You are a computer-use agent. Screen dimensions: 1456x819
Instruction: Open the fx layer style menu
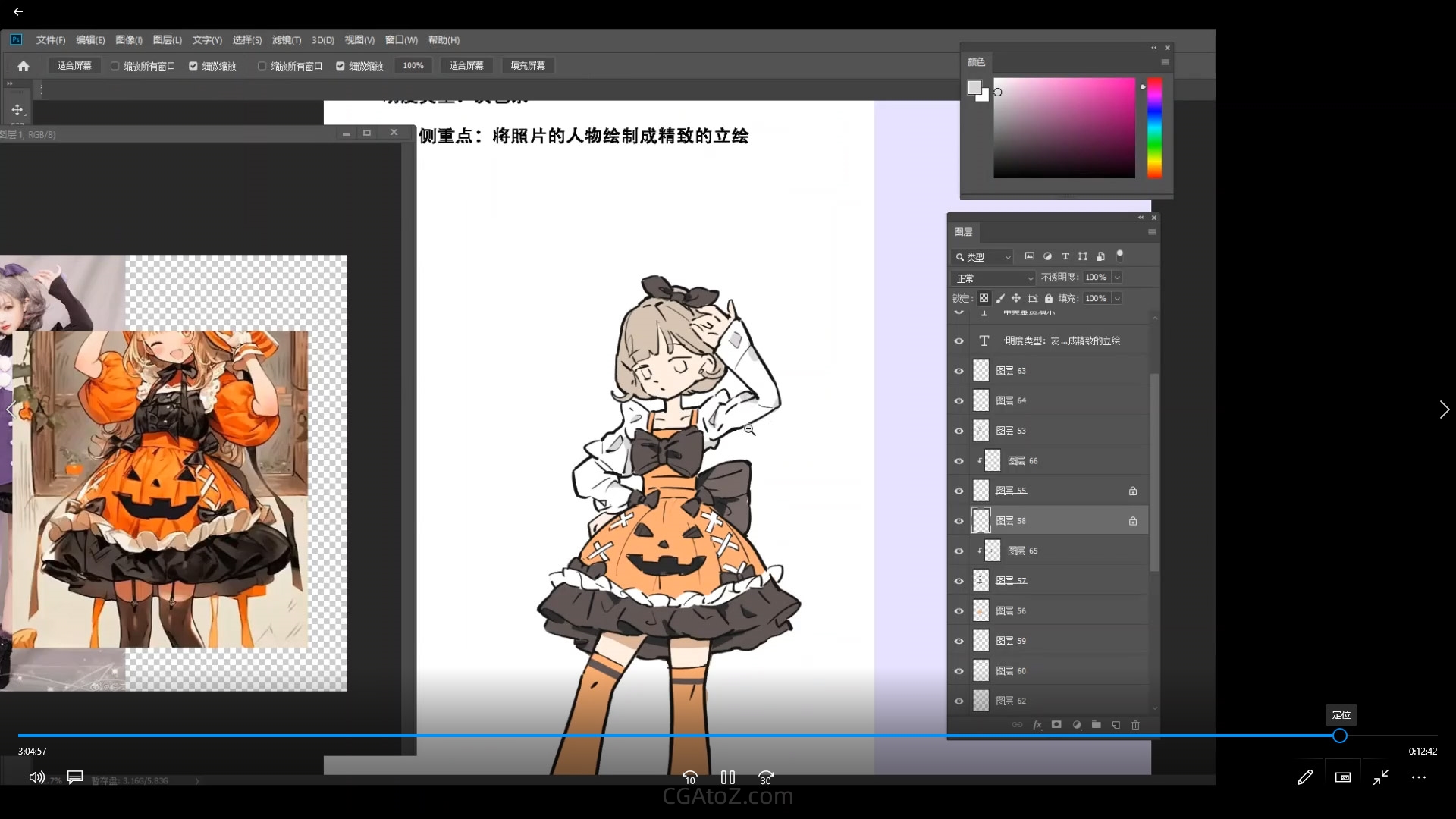pyautogui.click(x=1037, y=725)
